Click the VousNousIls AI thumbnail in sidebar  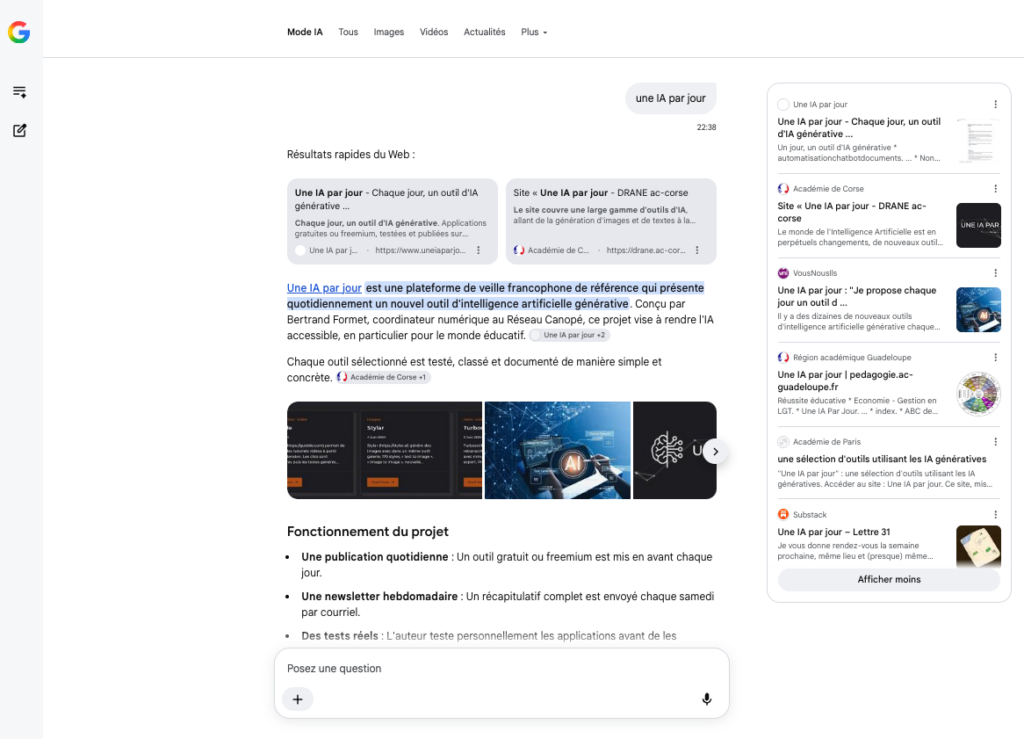pyautogui.click(x=978, y=309)
